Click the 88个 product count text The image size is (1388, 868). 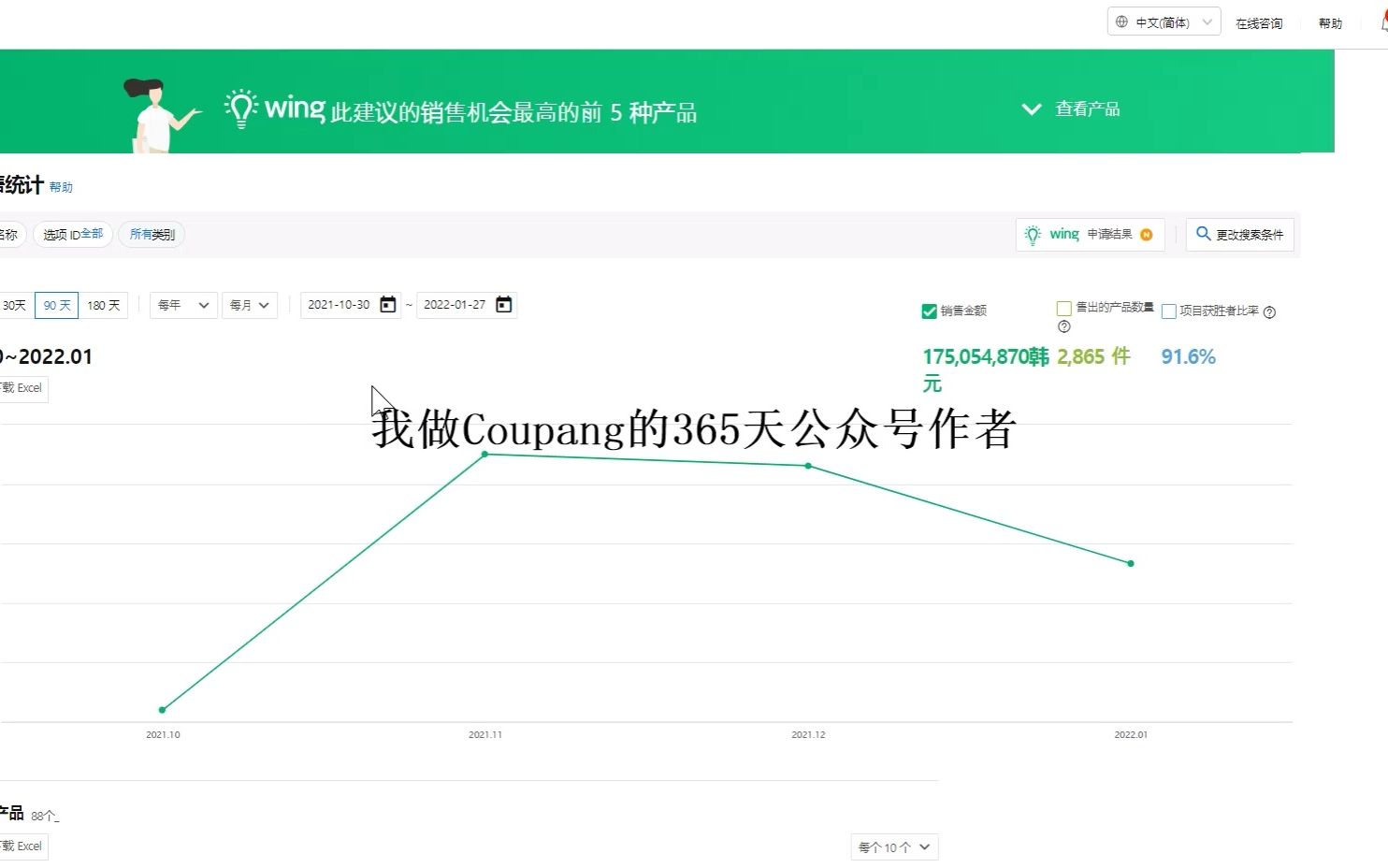tap(45, 817)
